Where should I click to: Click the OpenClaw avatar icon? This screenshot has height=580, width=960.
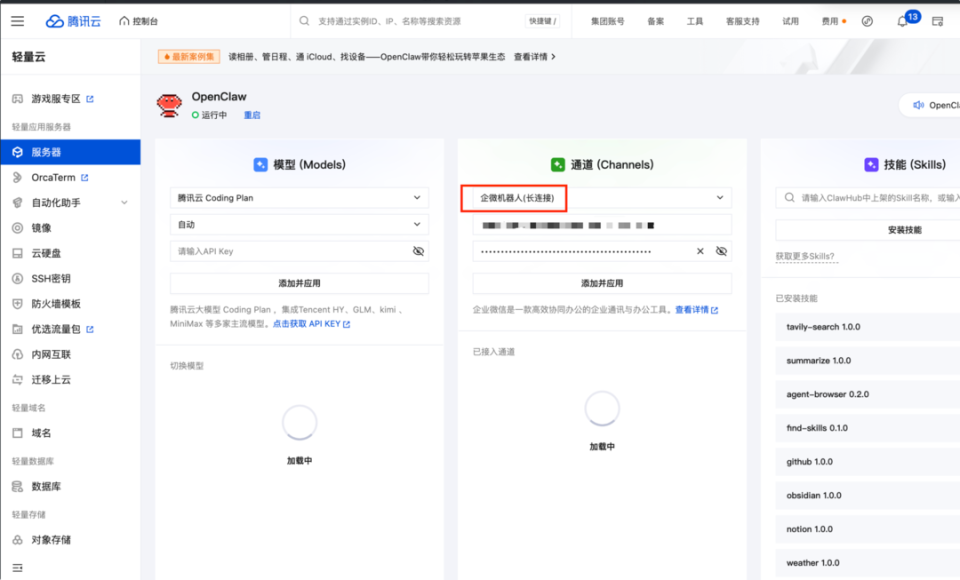pyautogui.click(x=169, y=104)
